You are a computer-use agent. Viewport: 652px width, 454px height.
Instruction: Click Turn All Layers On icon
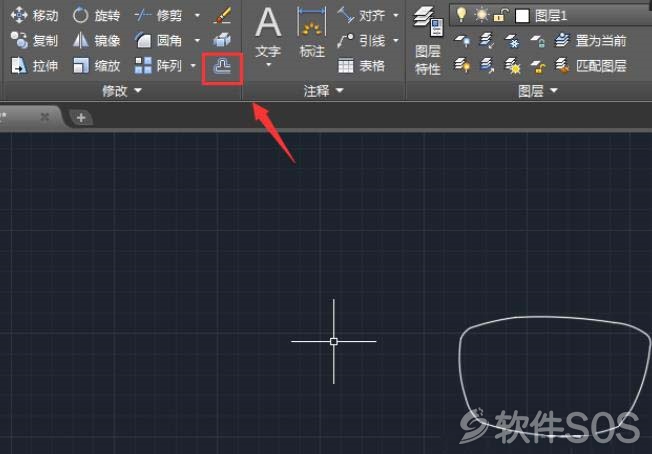[462, 66]
